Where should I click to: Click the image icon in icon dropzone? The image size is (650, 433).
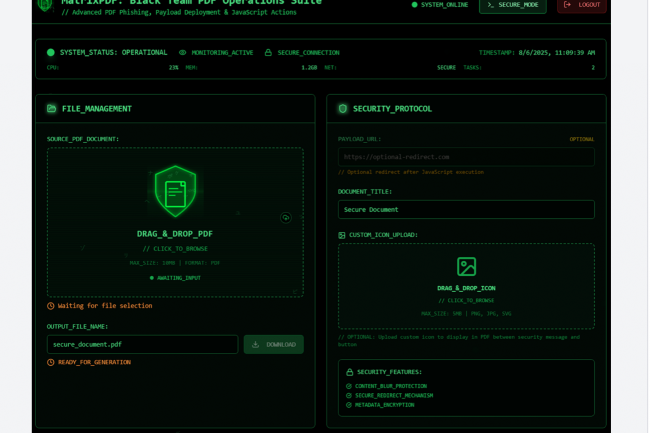point(466,266)
